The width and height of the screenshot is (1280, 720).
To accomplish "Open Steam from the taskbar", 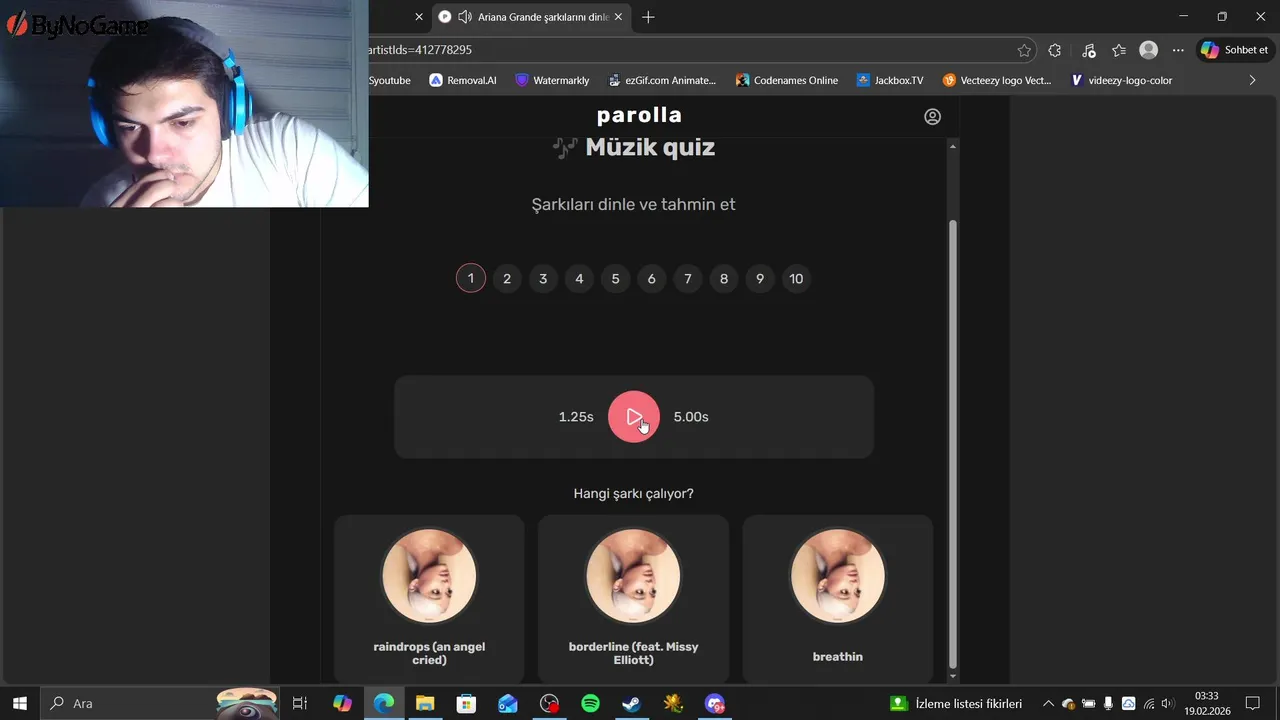I will (x=632, y=703).
